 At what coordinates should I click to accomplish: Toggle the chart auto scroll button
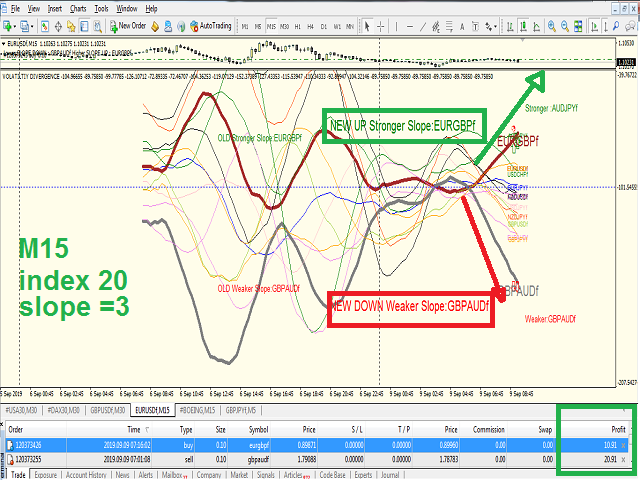coord(595,27)
